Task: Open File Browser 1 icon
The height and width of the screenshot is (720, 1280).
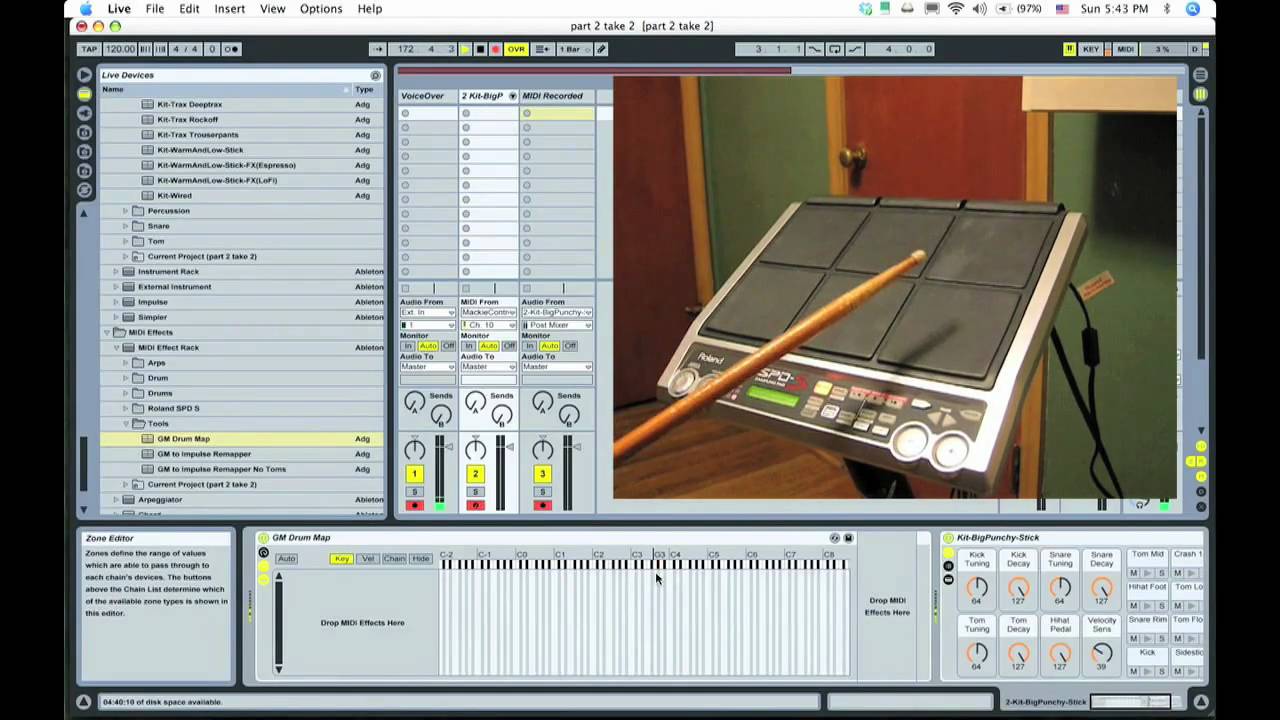Action: tap(84, 132)
